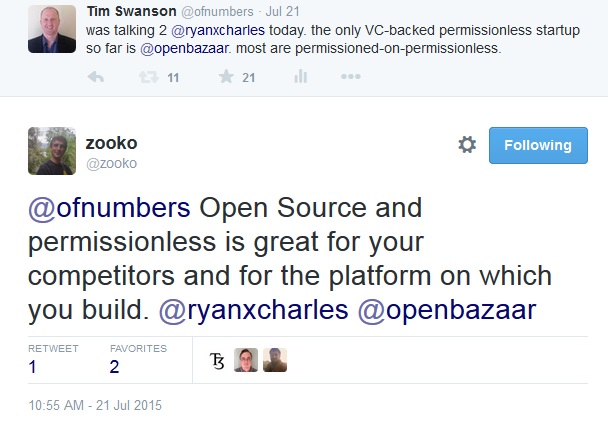Screen dimensions: 608x422
Task: Favorite Tim Swanson's tweet with the star
Action: (x=226, y=76)
